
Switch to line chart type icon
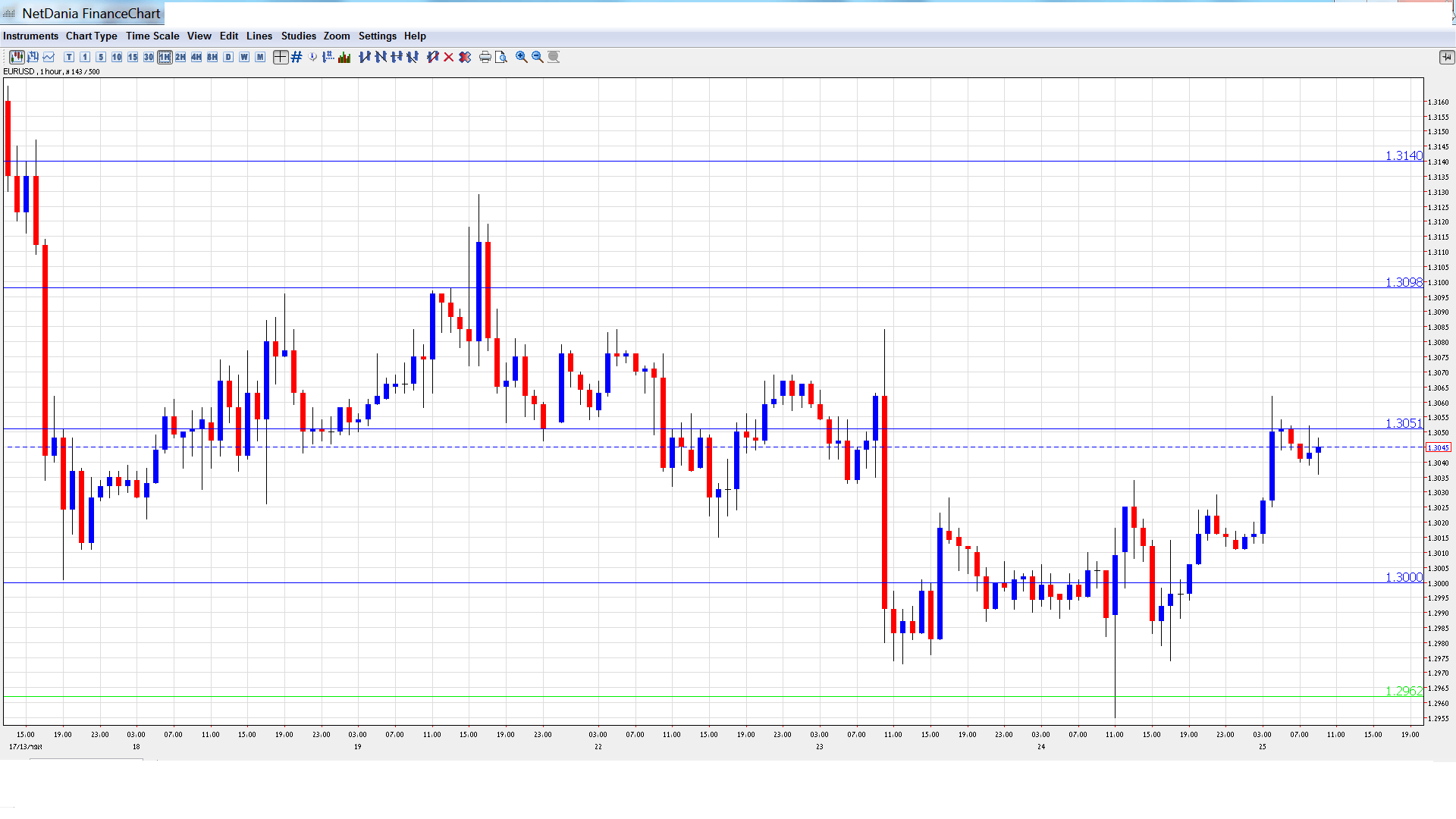[x=49, y=57]
